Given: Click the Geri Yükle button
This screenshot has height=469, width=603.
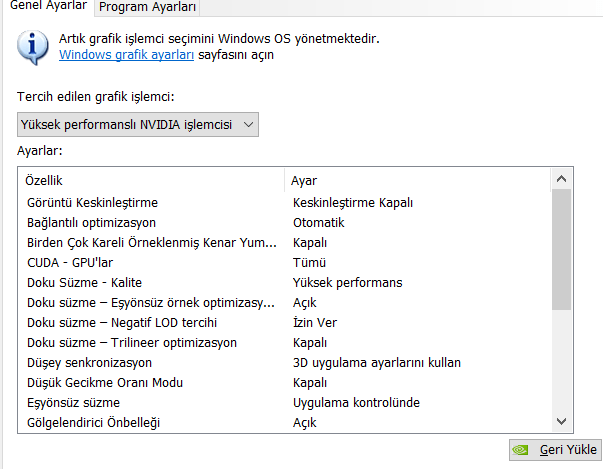Looking at the screenshot, I should coord(555,450).
